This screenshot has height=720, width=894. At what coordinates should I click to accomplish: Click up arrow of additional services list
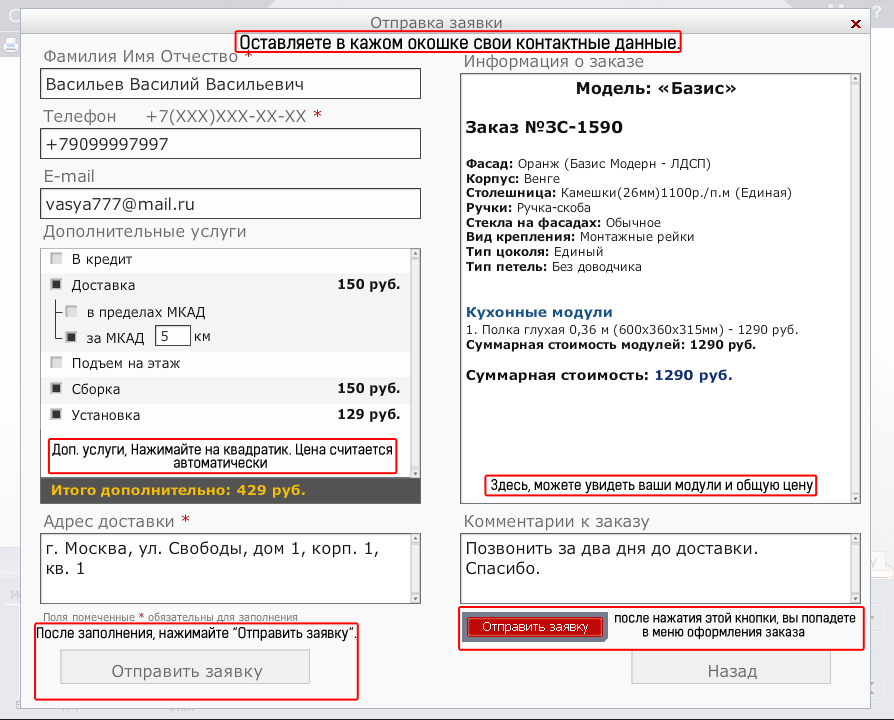pos(414,255)
